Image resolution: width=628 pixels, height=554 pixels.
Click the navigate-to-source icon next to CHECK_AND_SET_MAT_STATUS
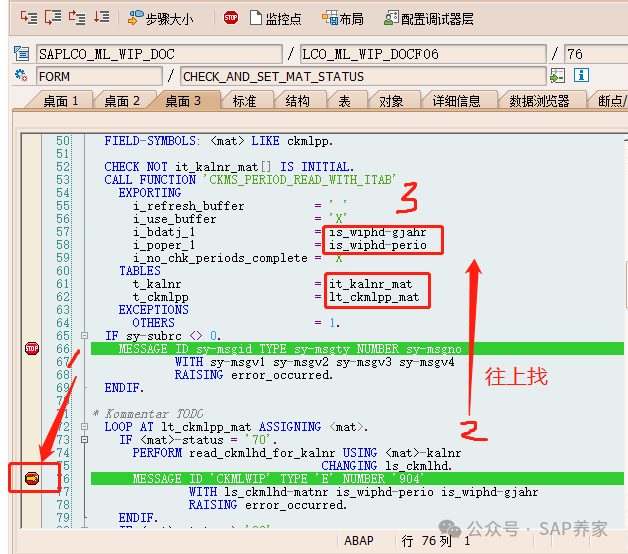[558, 75]
